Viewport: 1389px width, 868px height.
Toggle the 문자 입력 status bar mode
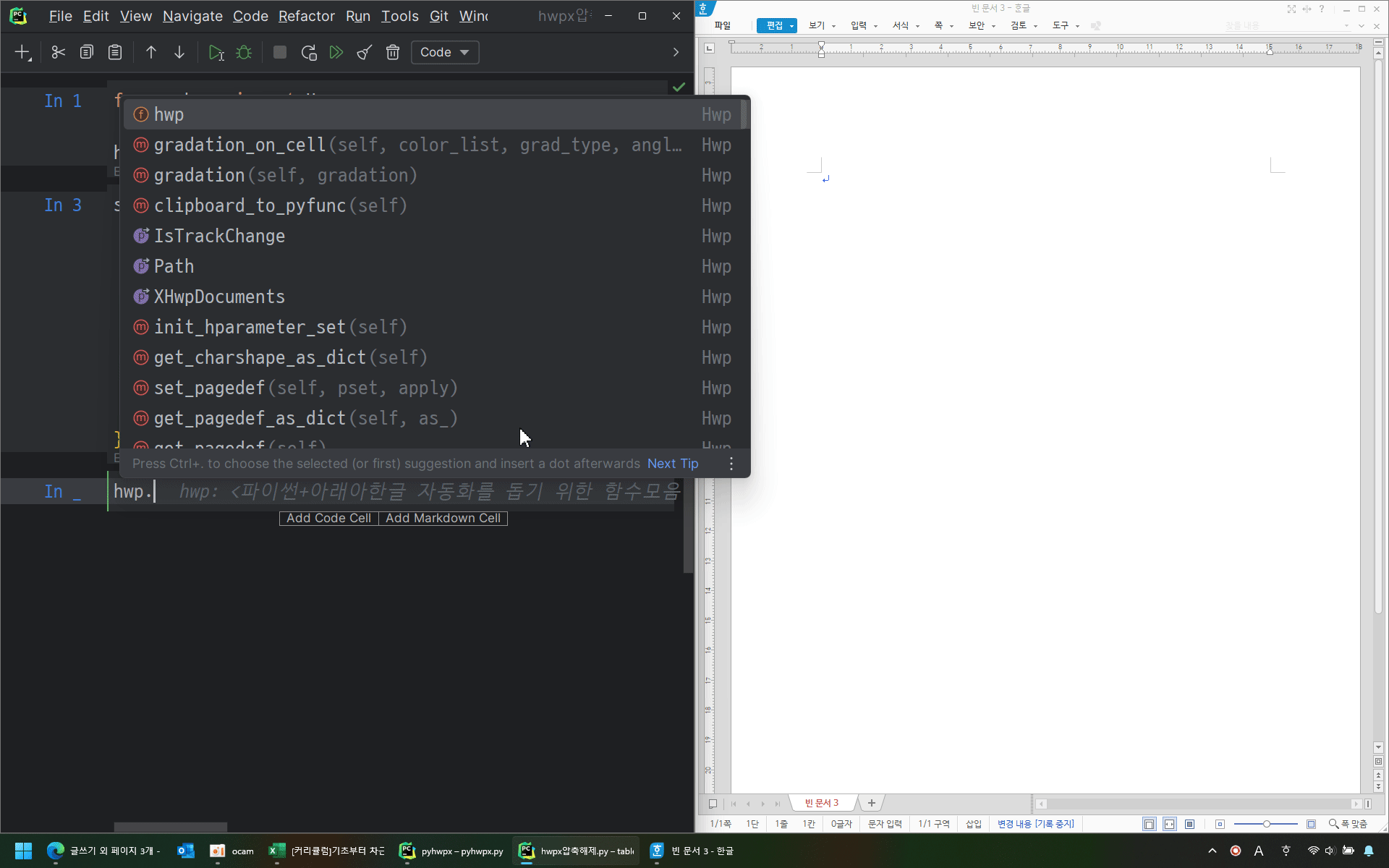(x=885, y=824)
